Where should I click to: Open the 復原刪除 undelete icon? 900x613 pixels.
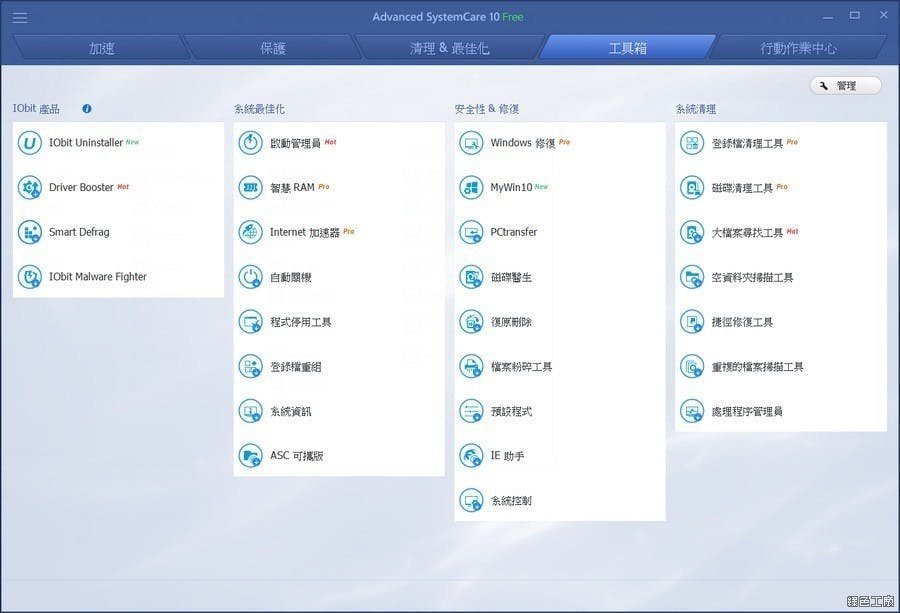pos(471,321)
